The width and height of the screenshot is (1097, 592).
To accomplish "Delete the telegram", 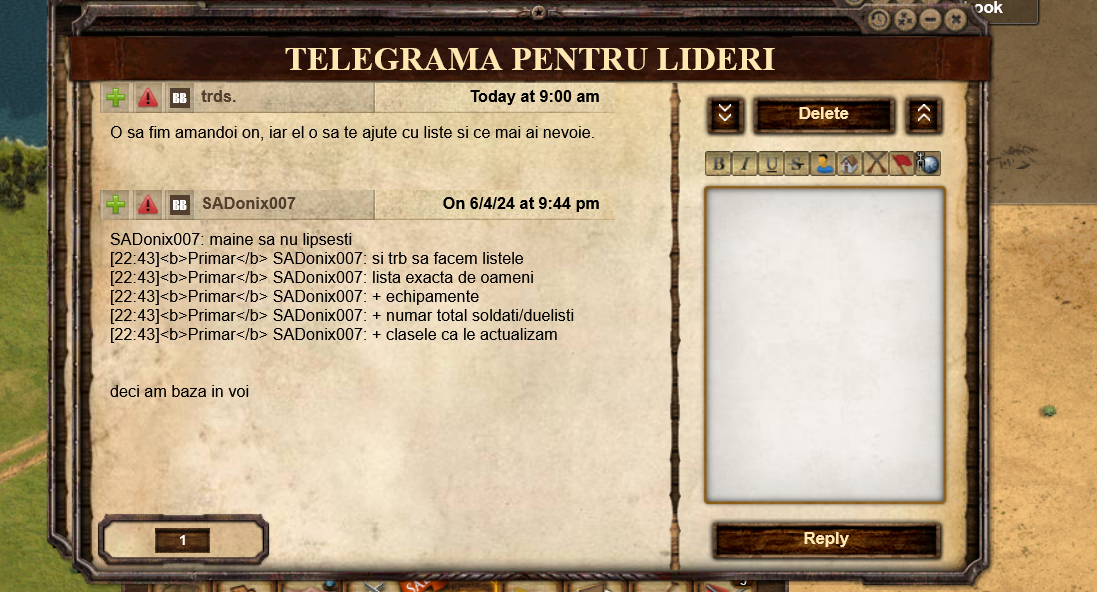I will (x=823, y=114).
